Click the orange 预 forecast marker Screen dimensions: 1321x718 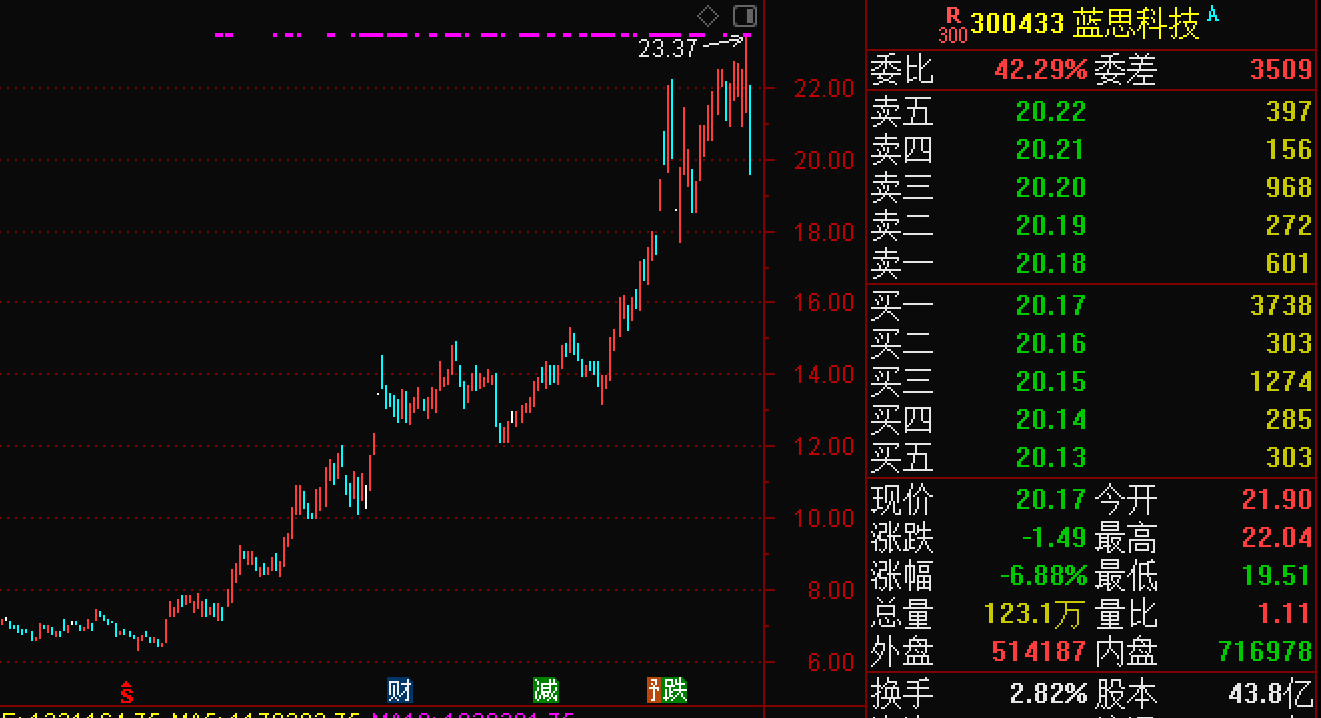coord(655,690)
